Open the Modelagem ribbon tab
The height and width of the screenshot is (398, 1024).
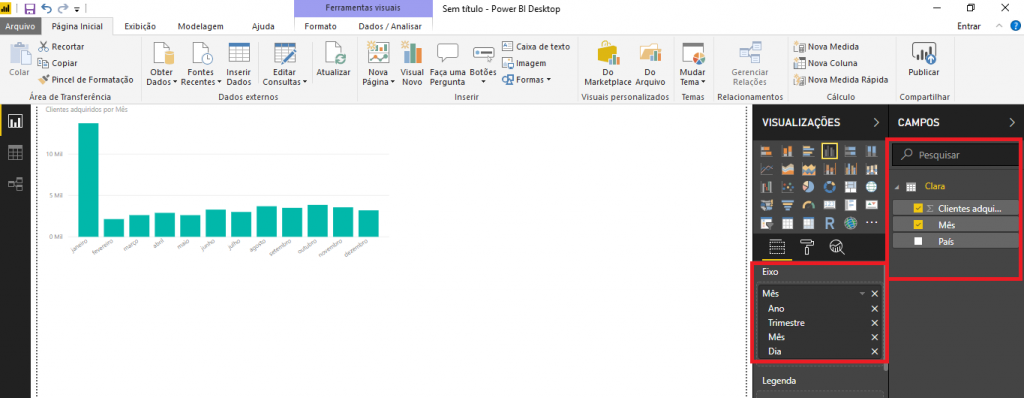click(200, 27)
